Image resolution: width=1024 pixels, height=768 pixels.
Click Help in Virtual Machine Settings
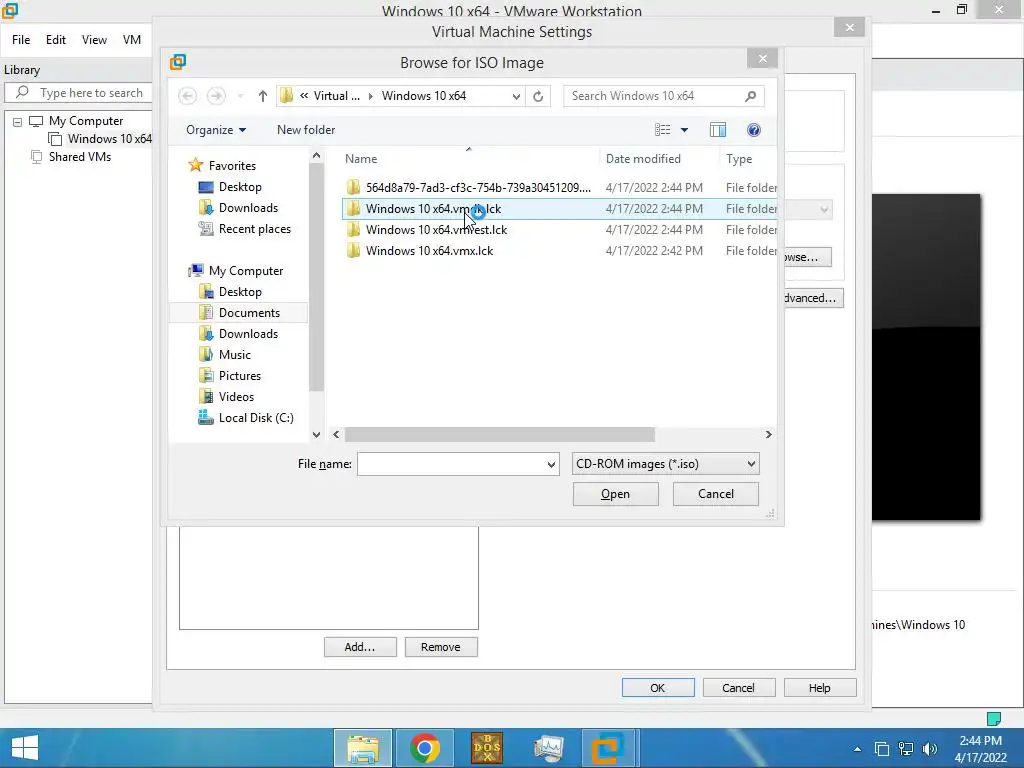click(820, 688)
